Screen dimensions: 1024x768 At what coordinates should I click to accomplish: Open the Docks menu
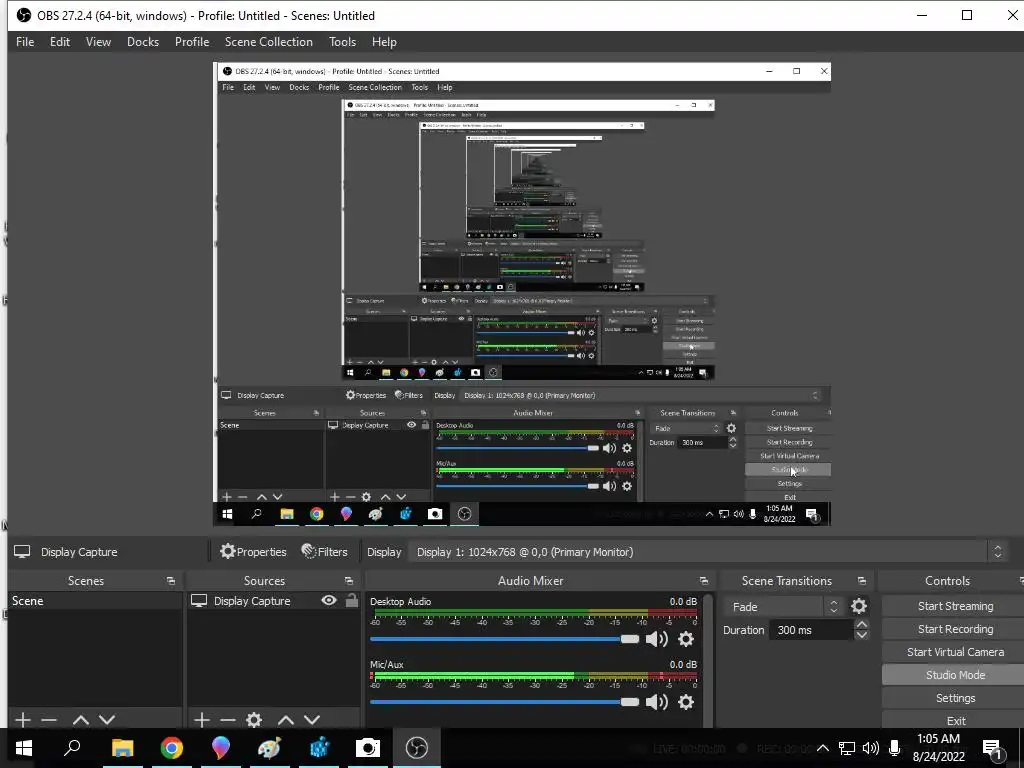[142, 42]
